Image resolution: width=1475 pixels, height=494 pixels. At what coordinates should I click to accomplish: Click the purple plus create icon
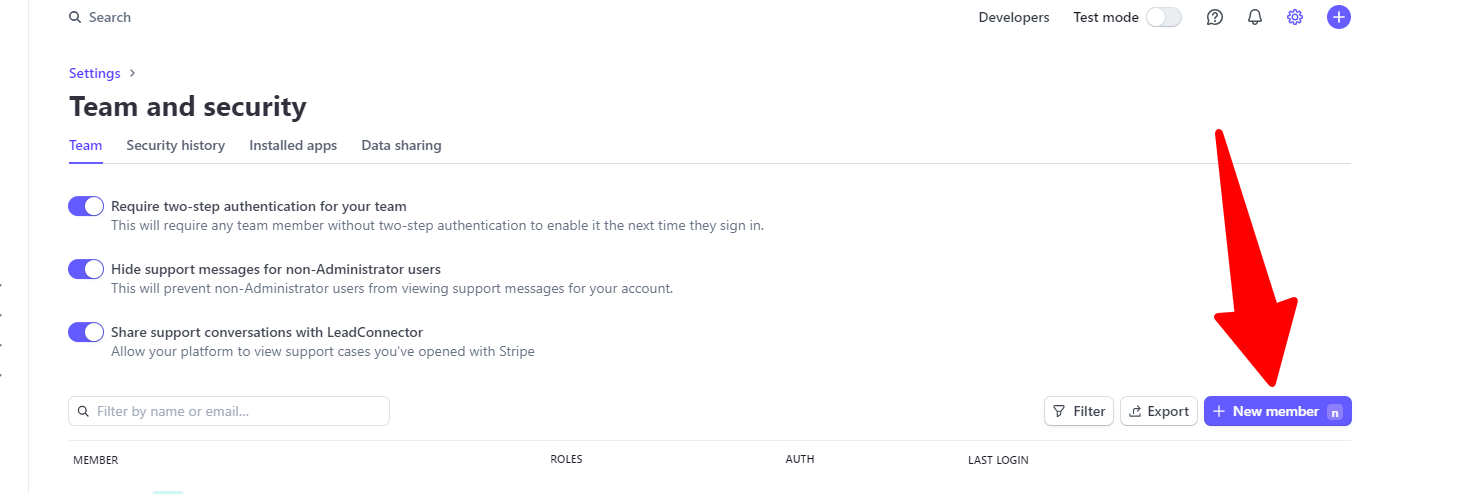coord(1339,17)
